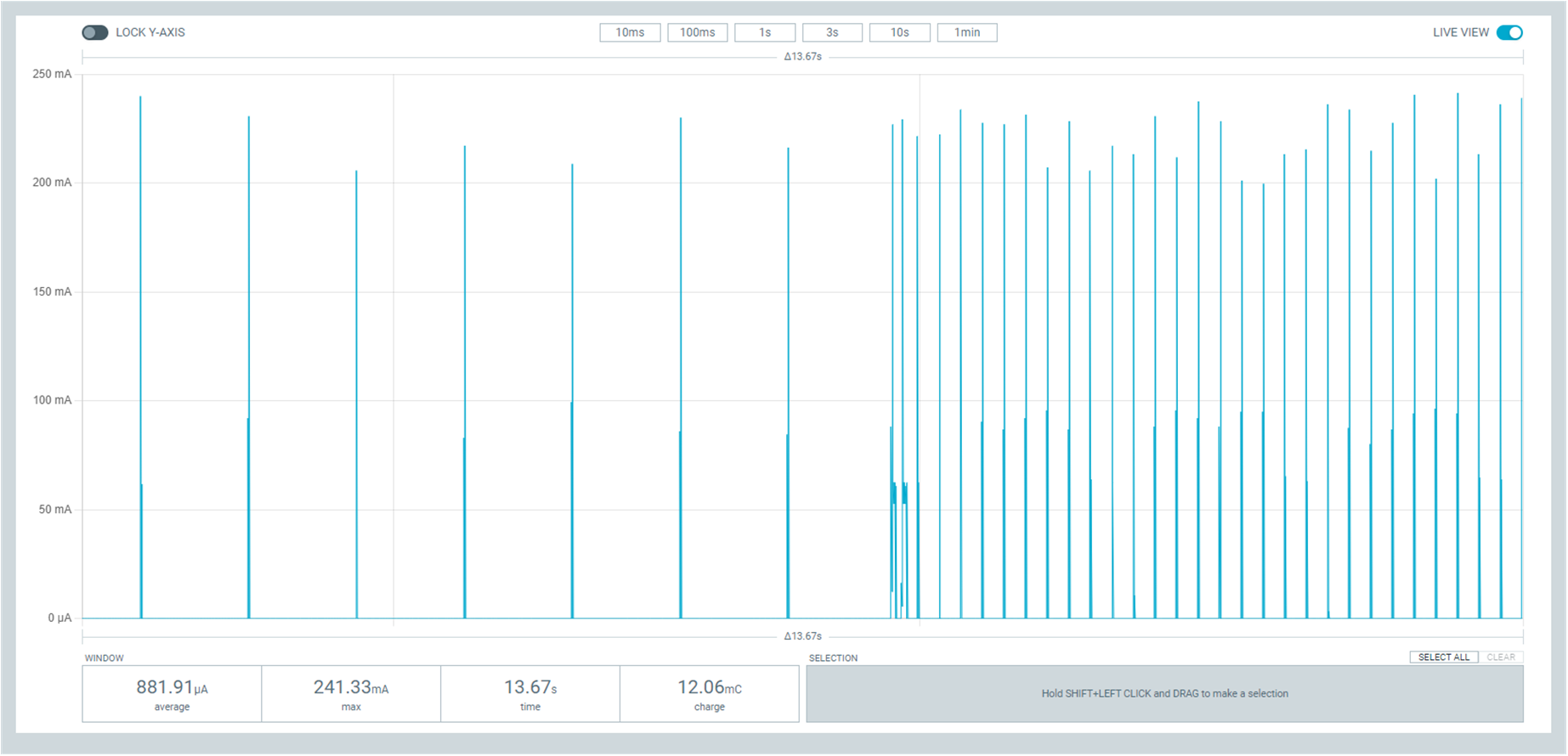
Task: Click the selection hint area
Action: [x=1164, y=694]
